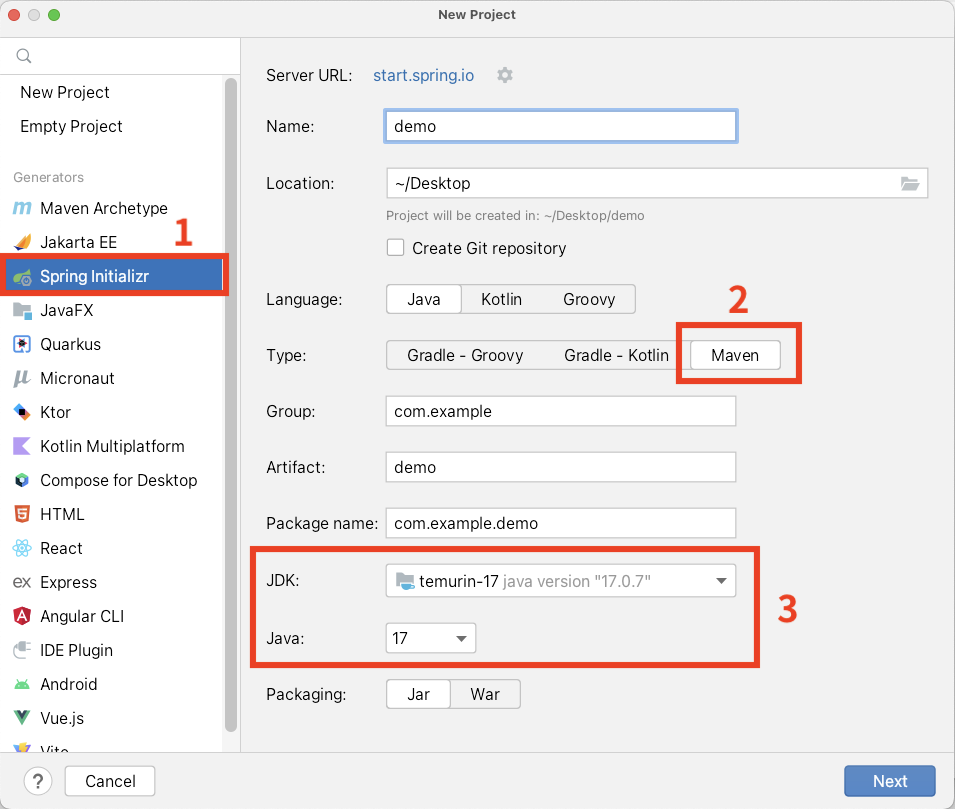Click the search magnifier icon
The height and width of the screenshot is (809, 955).
24,56
